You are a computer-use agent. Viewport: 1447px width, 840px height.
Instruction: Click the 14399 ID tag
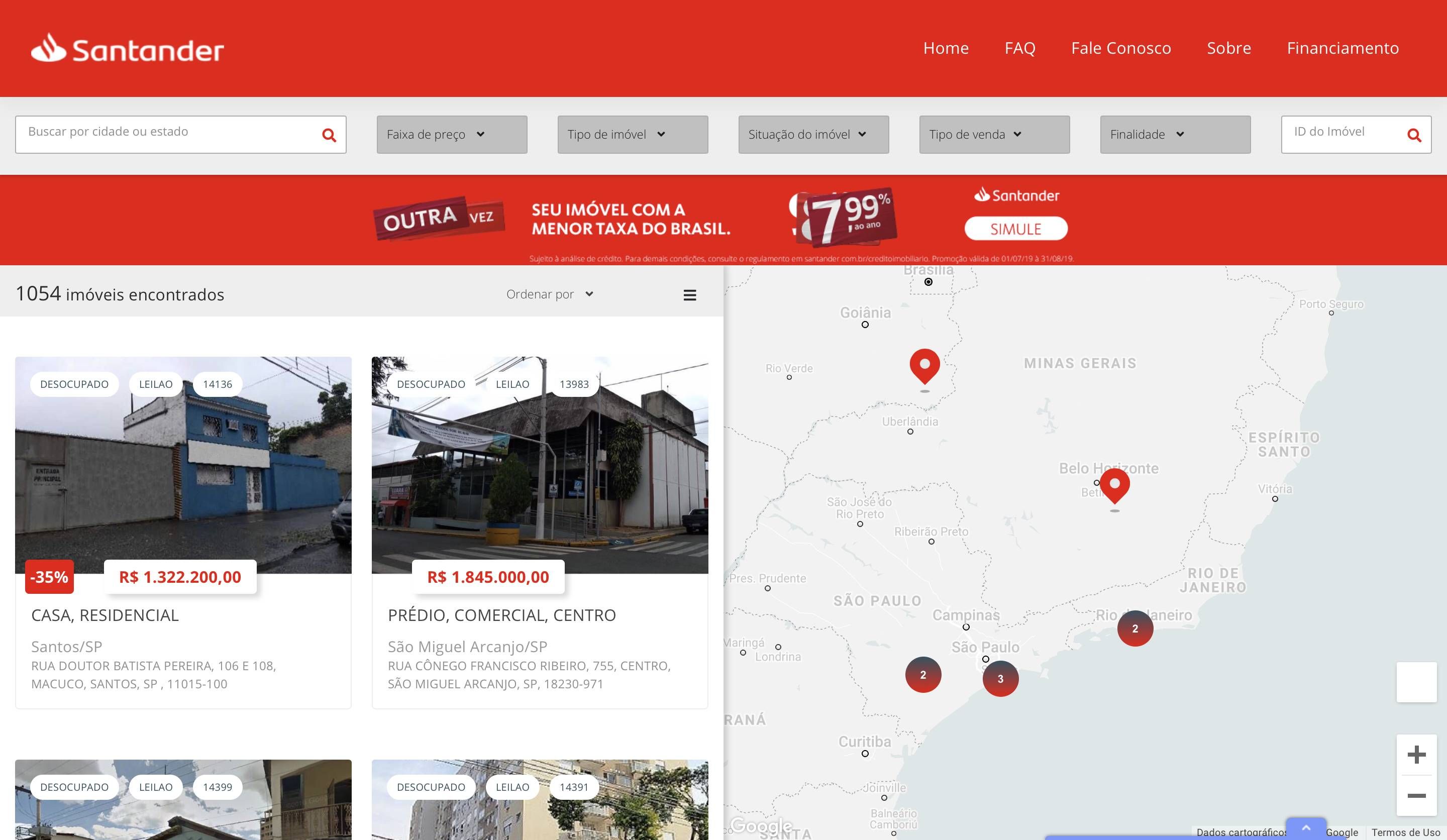click(218, 787)
